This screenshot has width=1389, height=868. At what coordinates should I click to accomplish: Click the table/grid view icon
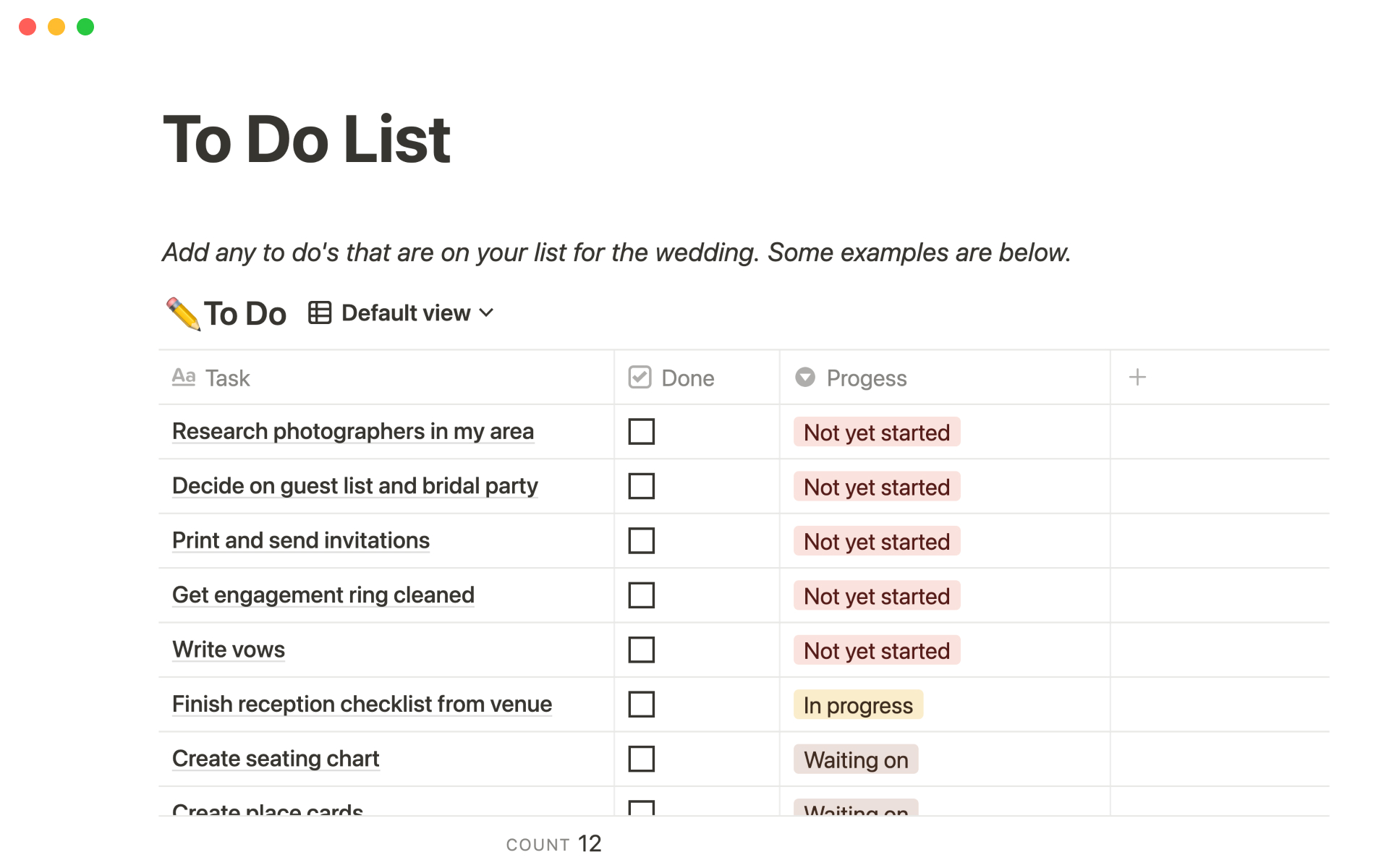[x=321, y=312]
